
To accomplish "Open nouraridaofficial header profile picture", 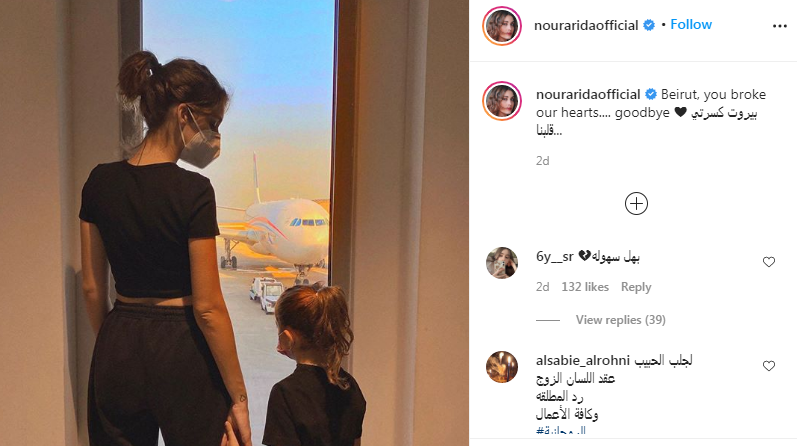I will tap(502, 26).
